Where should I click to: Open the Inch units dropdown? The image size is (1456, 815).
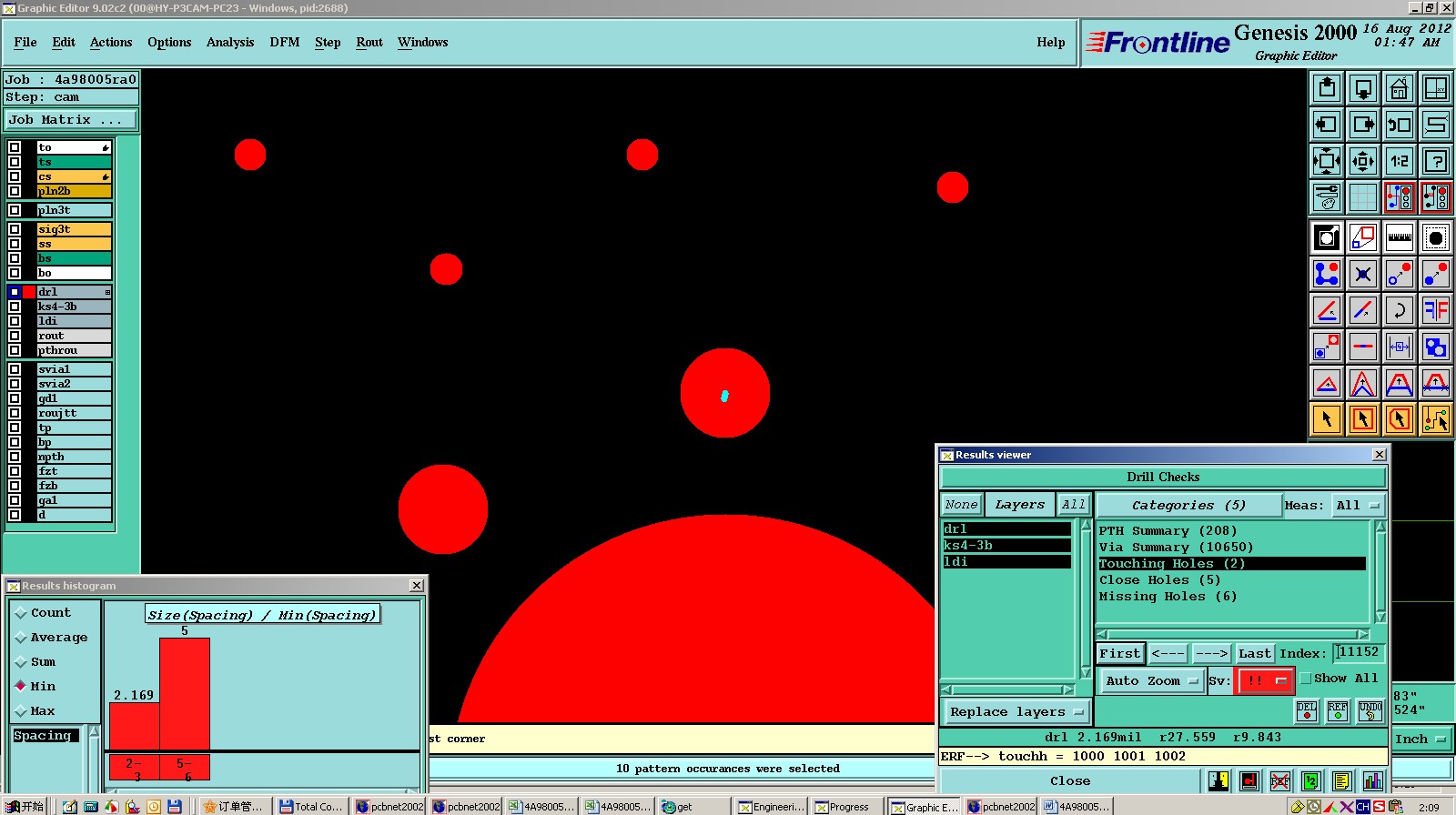point(1421,740)
